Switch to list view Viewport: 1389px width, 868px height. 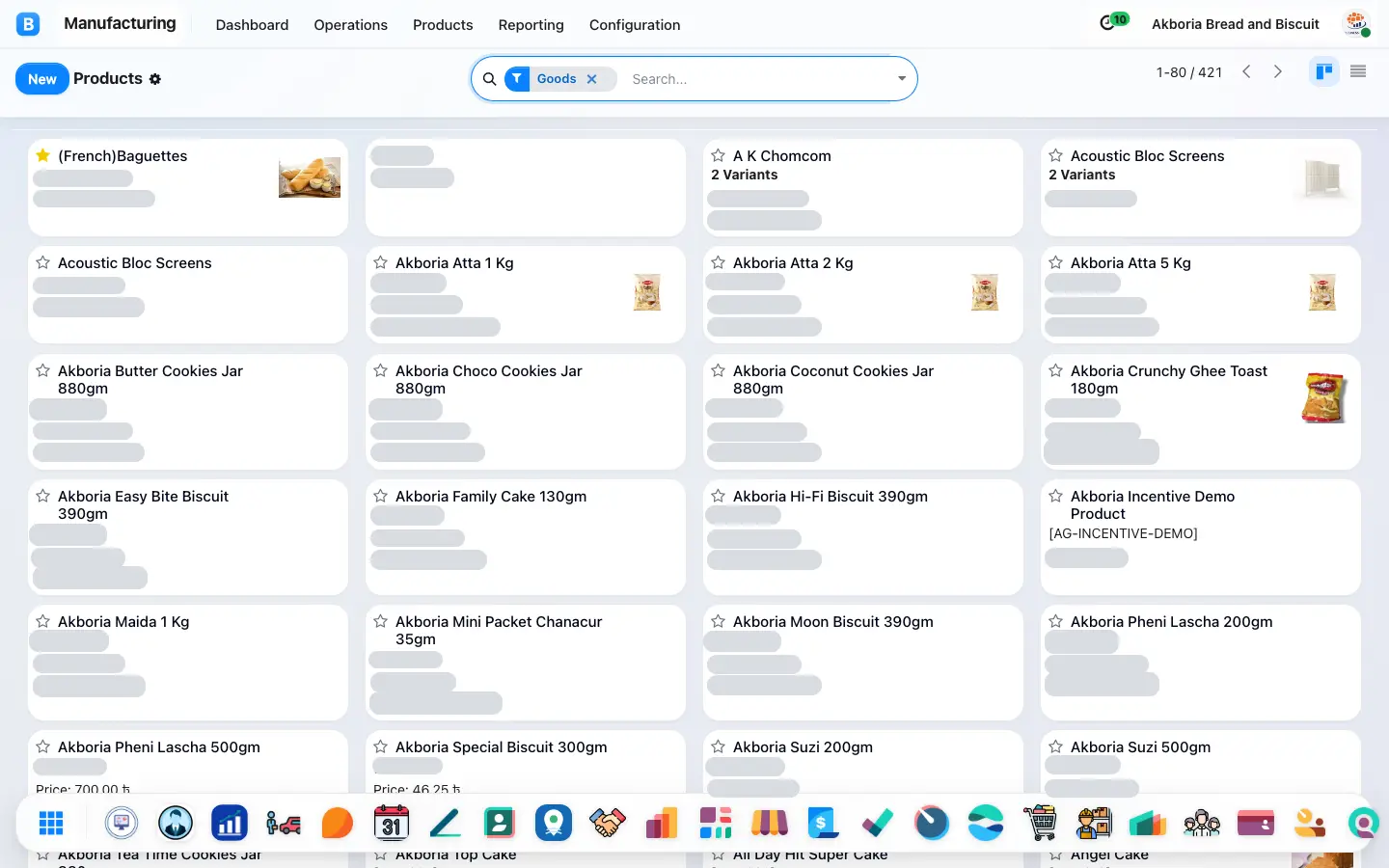pos(1358,71)
